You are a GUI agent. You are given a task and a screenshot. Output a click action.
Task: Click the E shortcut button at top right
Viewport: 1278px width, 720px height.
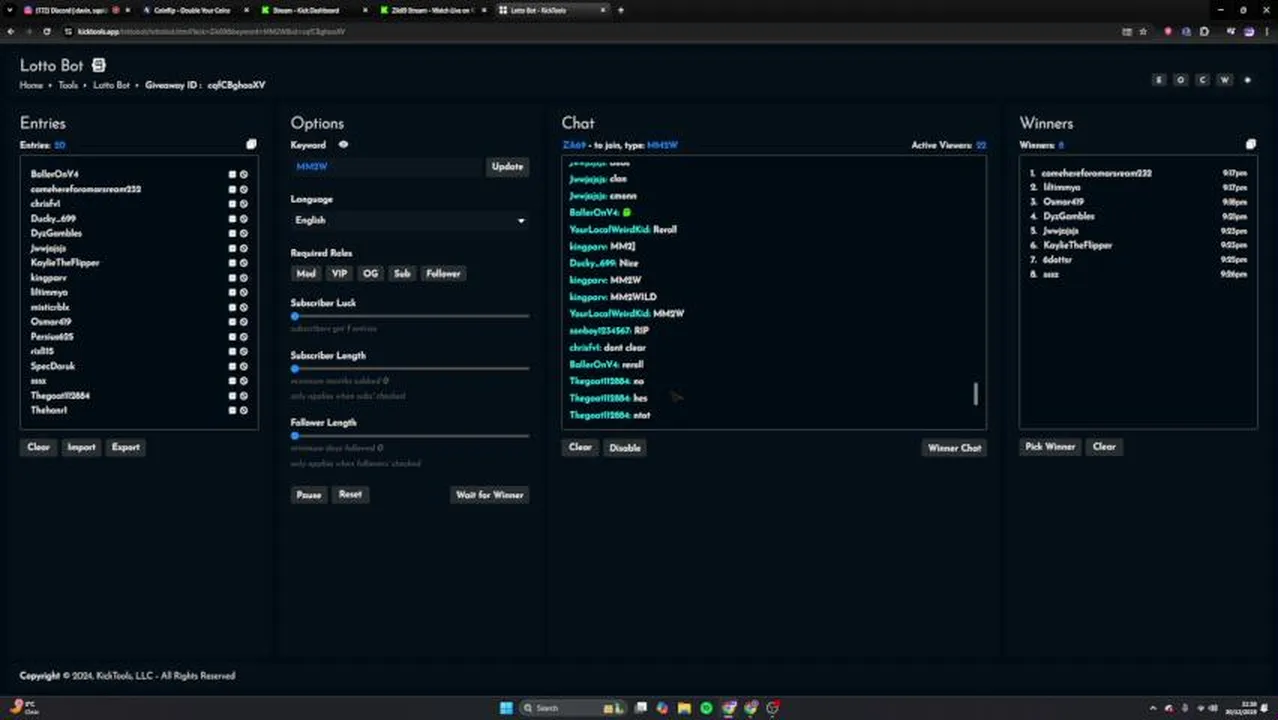1159,80
